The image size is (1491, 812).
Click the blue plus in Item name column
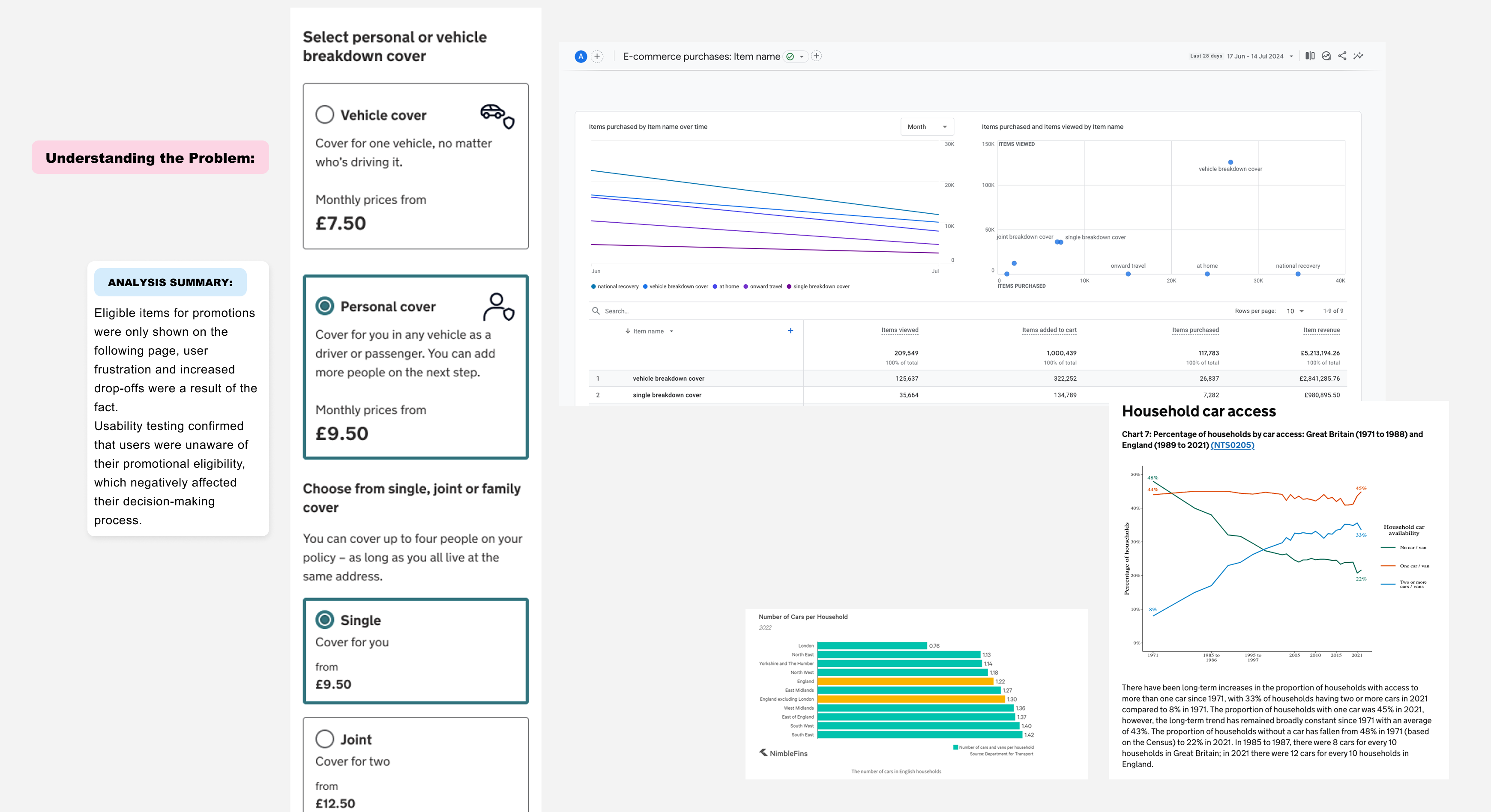[790, 331]
